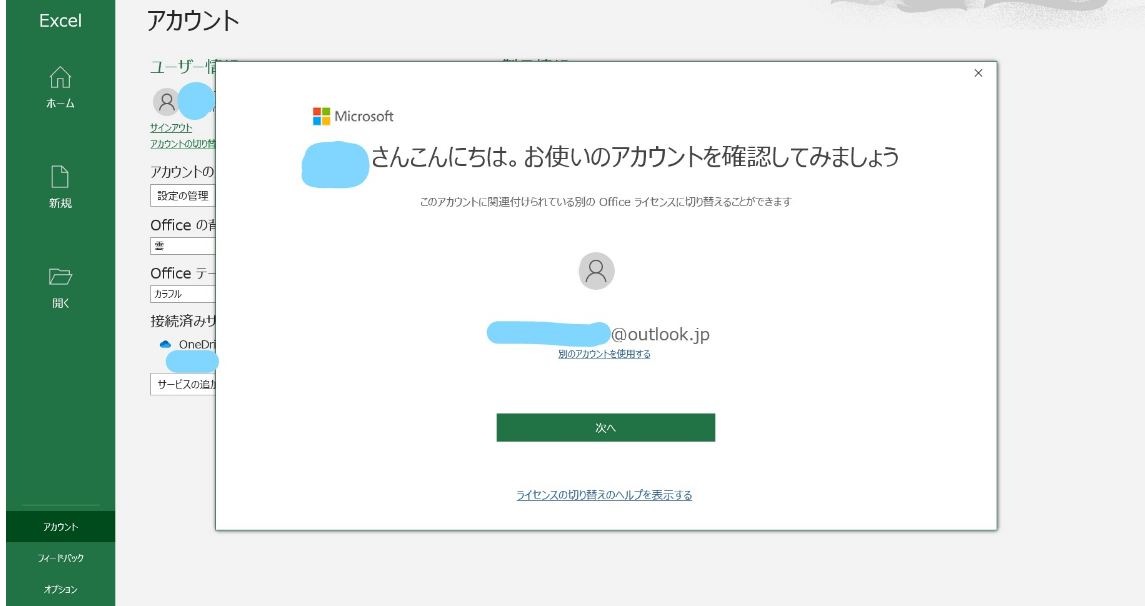The image size is (1145, 606).
Task: Click the お使いのアカウントを確認してみましょう heading
Action: tap(712, 156)
